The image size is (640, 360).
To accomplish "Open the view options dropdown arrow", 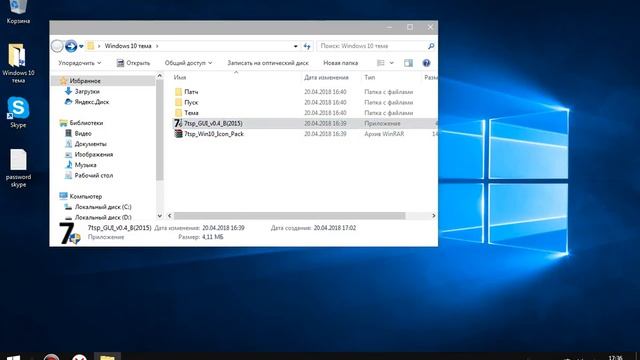I will (391, 63).
